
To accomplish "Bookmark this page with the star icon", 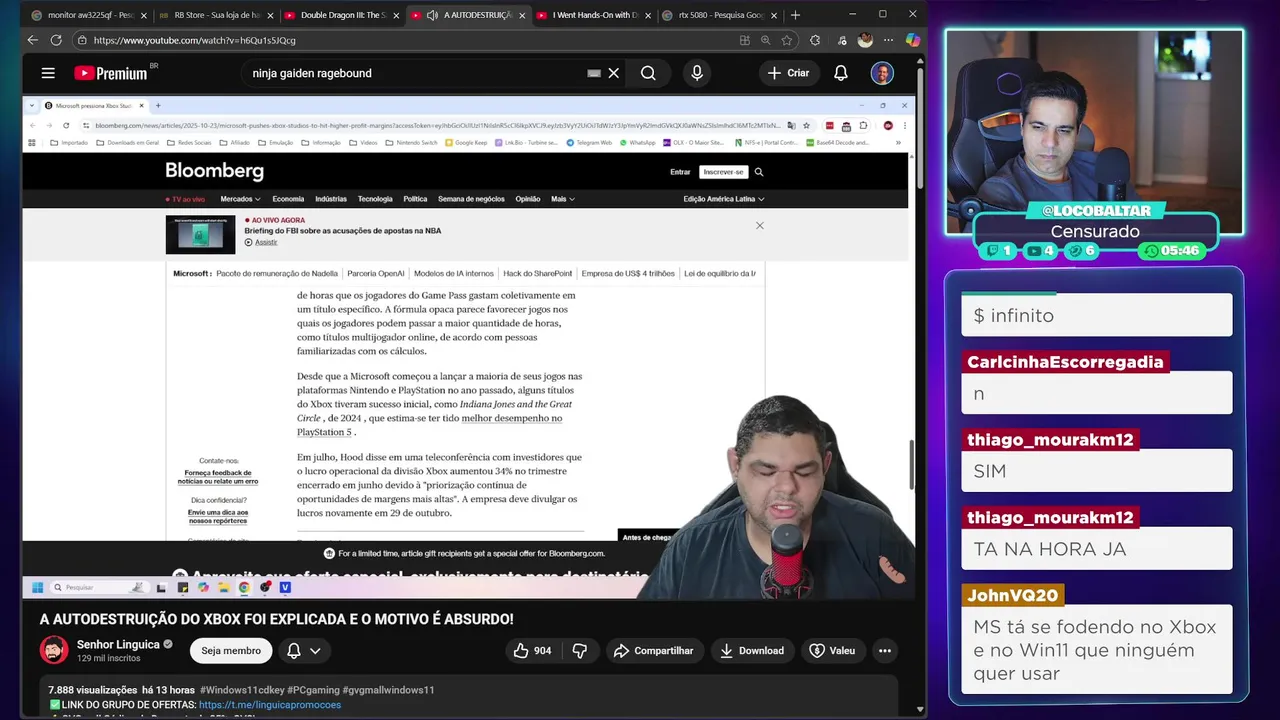I will (787, 40).
